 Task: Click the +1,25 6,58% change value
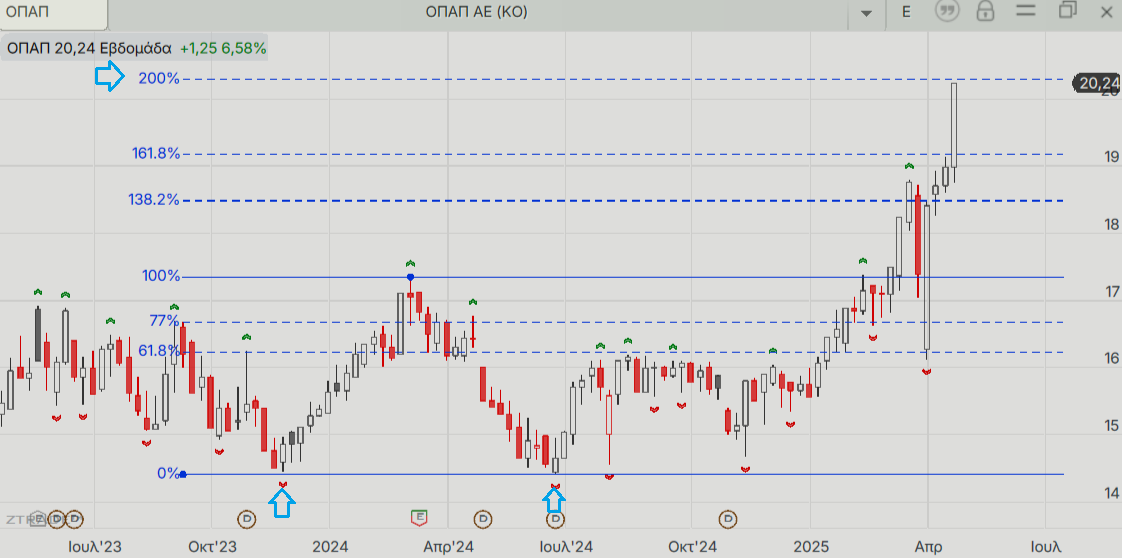[223, 49]
